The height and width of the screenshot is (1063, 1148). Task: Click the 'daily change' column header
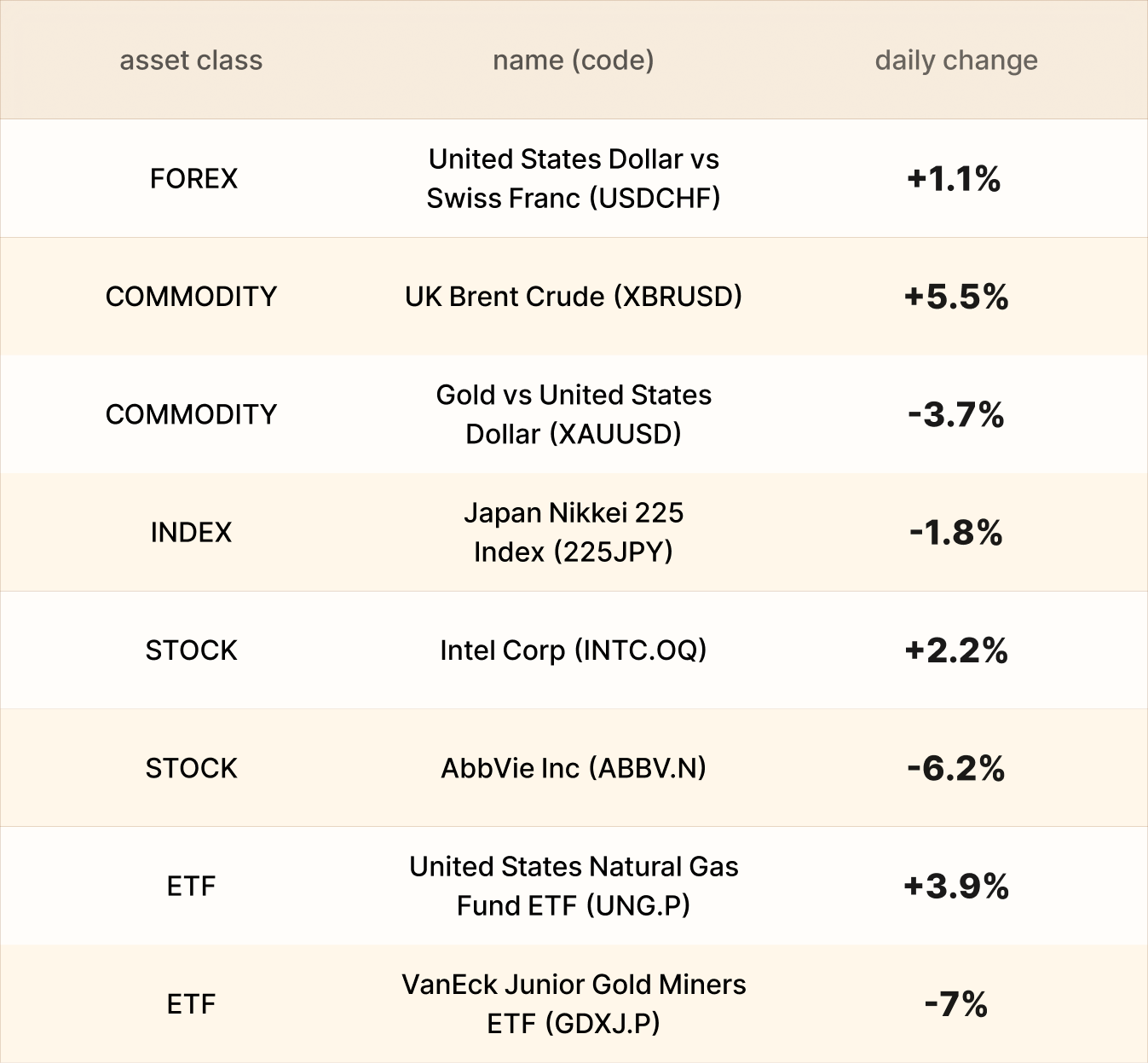click(955, 61)
